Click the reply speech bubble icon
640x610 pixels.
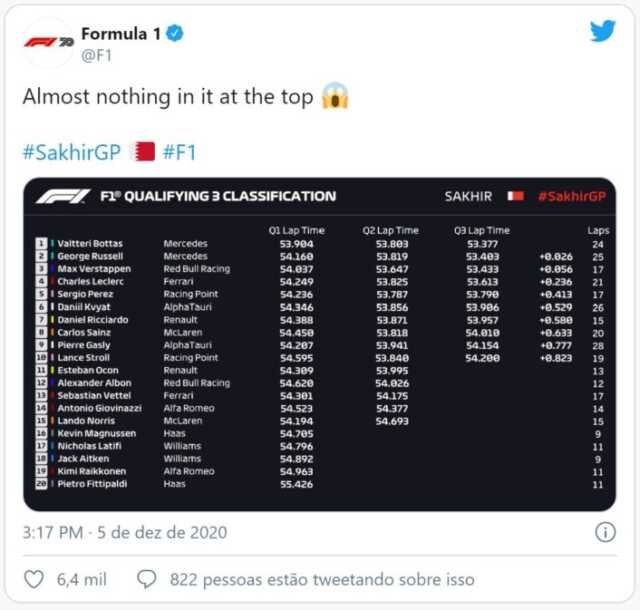click(147, 579)
